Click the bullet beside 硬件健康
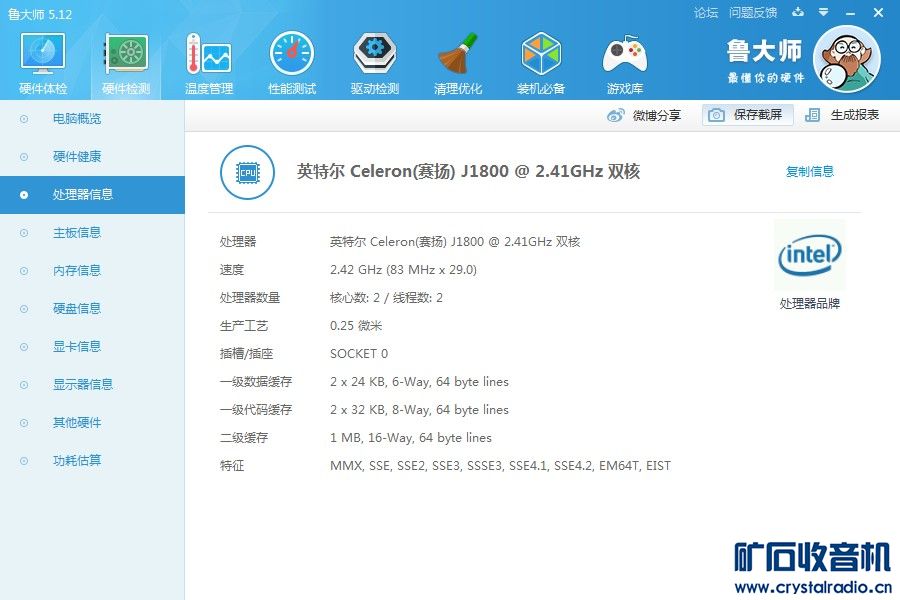Image resolution: width=900 pixels, height=600 pixels. 24,157
